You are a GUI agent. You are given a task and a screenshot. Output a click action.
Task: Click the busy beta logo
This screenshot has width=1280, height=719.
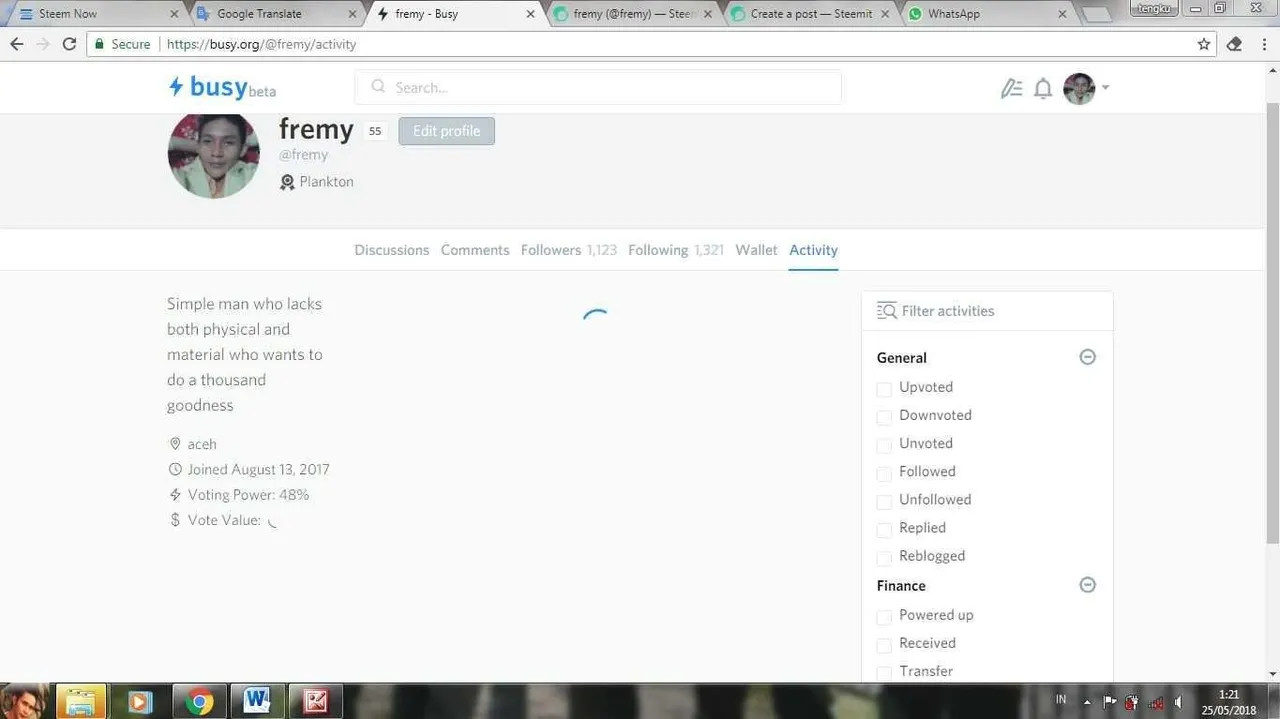(221, 88)
